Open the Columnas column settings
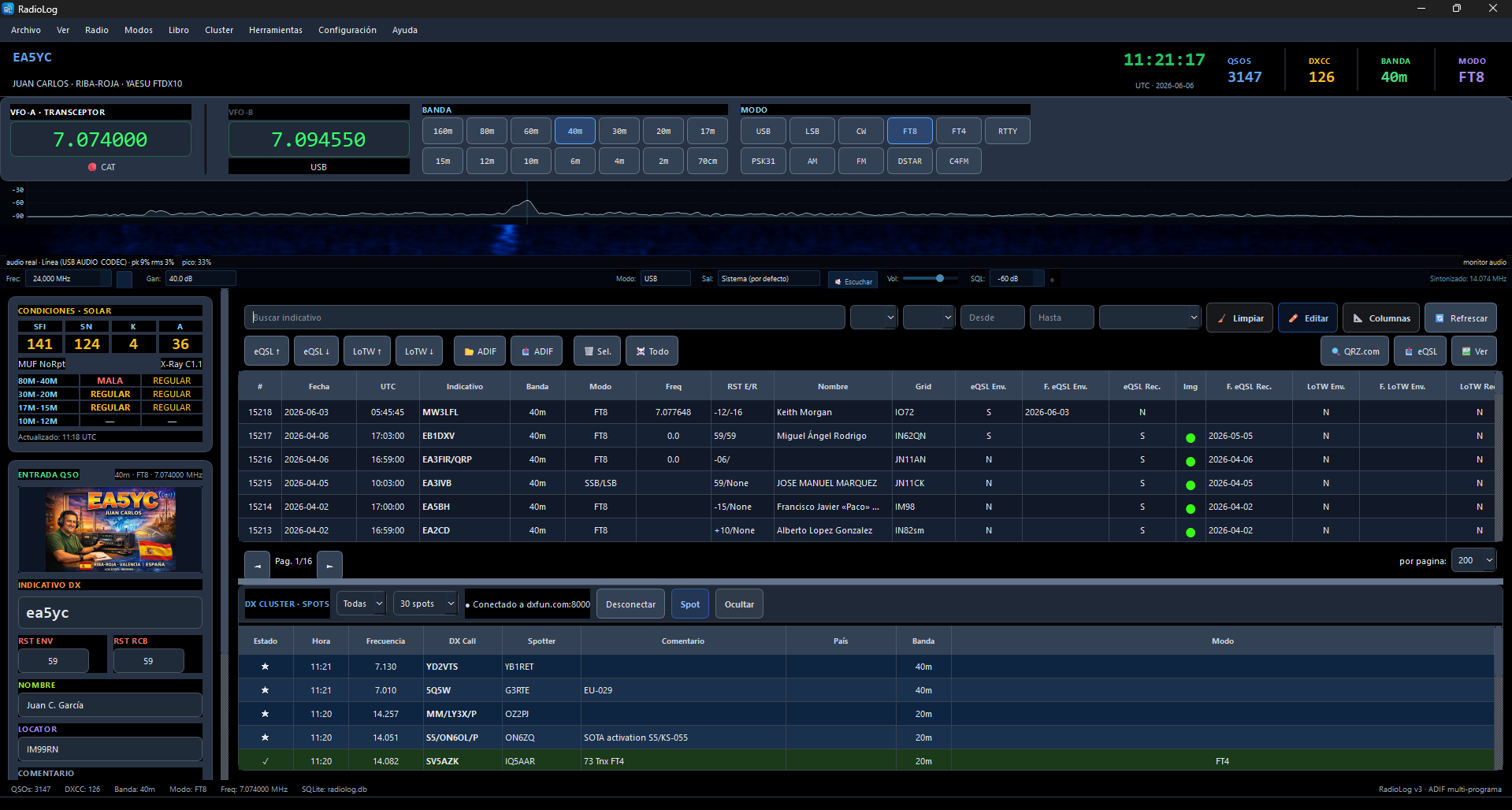 tap(1381, 318)
